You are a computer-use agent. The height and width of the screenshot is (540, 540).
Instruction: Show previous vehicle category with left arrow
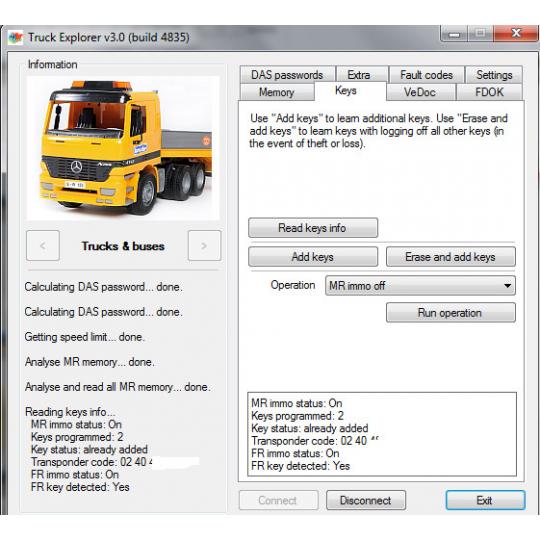(43, 246)
